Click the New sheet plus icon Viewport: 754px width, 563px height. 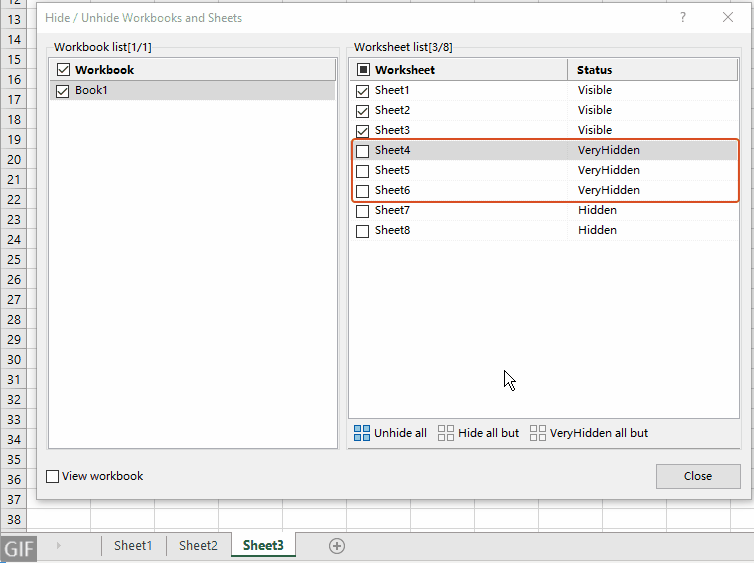tap(337, 546)
